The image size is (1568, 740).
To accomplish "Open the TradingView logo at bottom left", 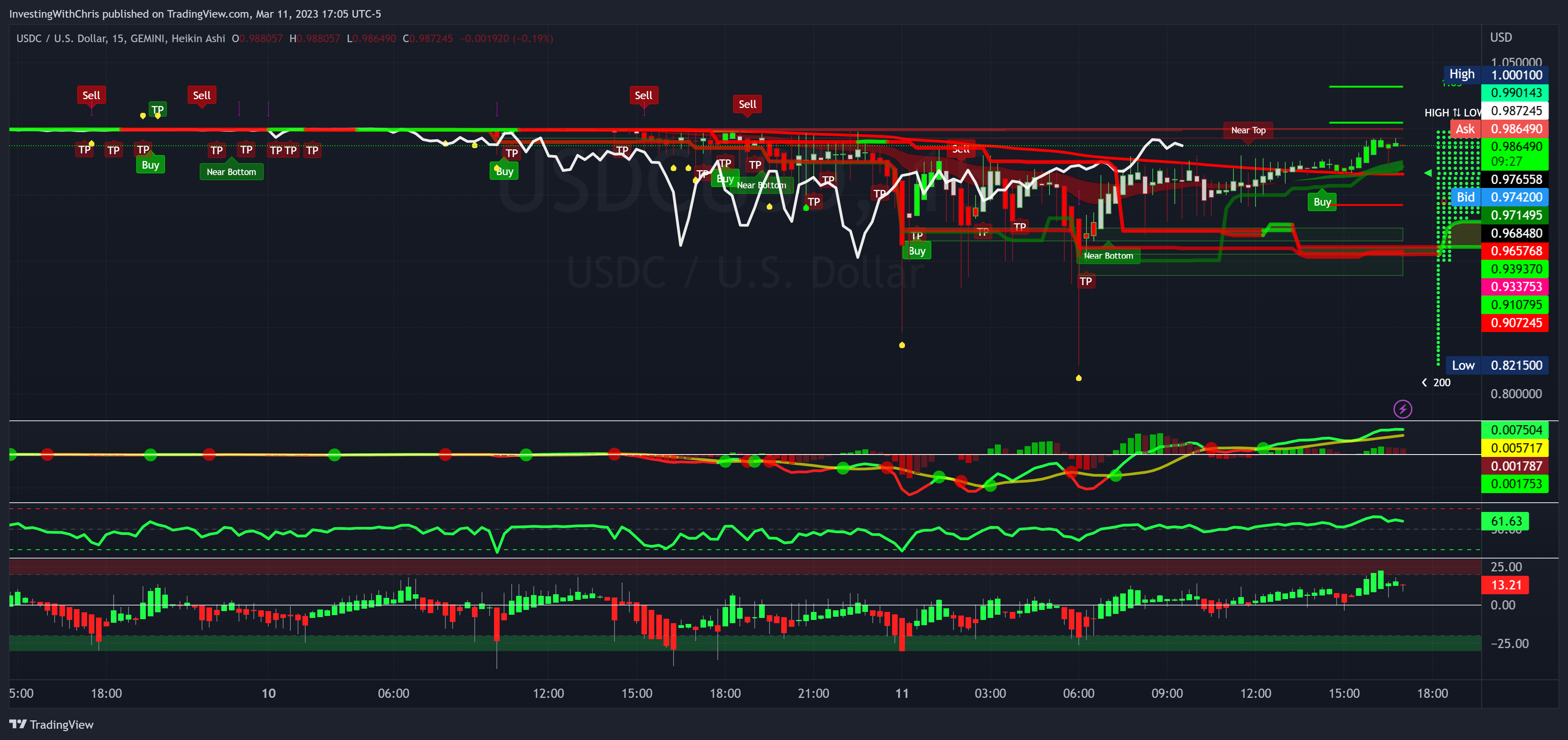I will click(x=52, y=724).
